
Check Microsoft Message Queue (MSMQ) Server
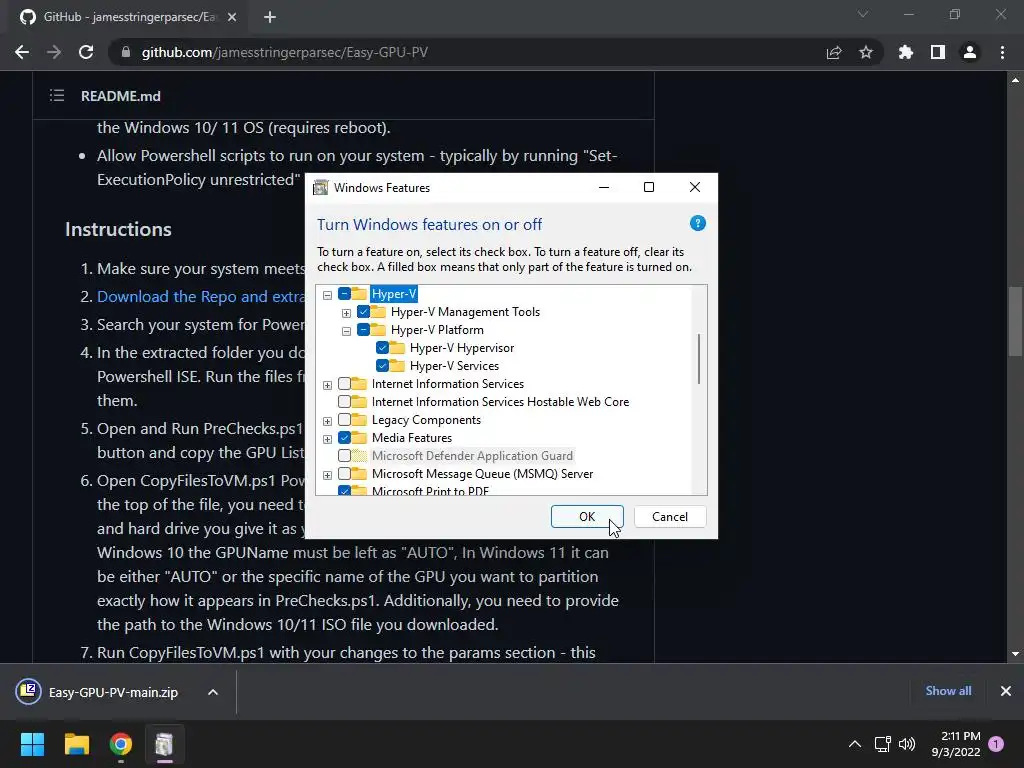pyautogui.click(x=344, y=473)
